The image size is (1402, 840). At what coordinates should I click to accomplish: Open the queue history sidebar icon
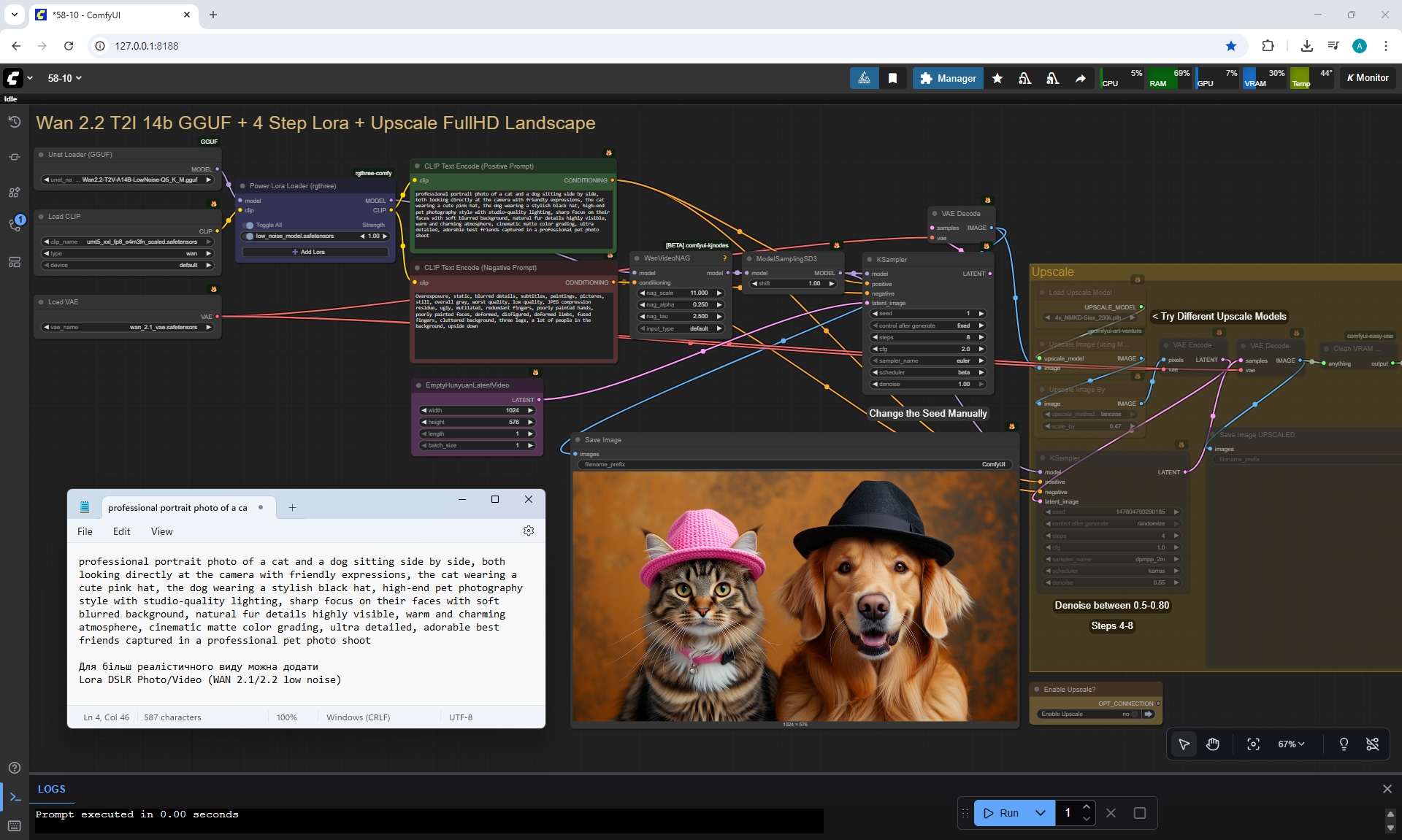coord(15,122)
